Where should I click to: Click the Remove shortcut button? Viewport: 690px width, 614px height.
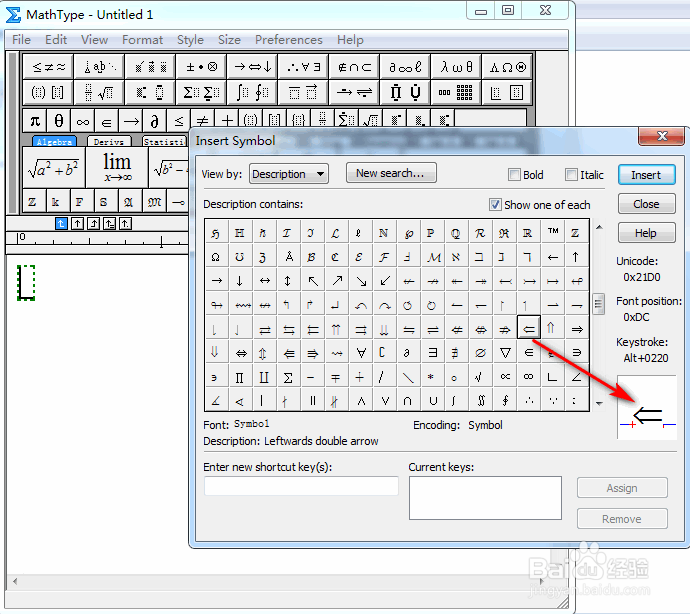tap(622, 519)
